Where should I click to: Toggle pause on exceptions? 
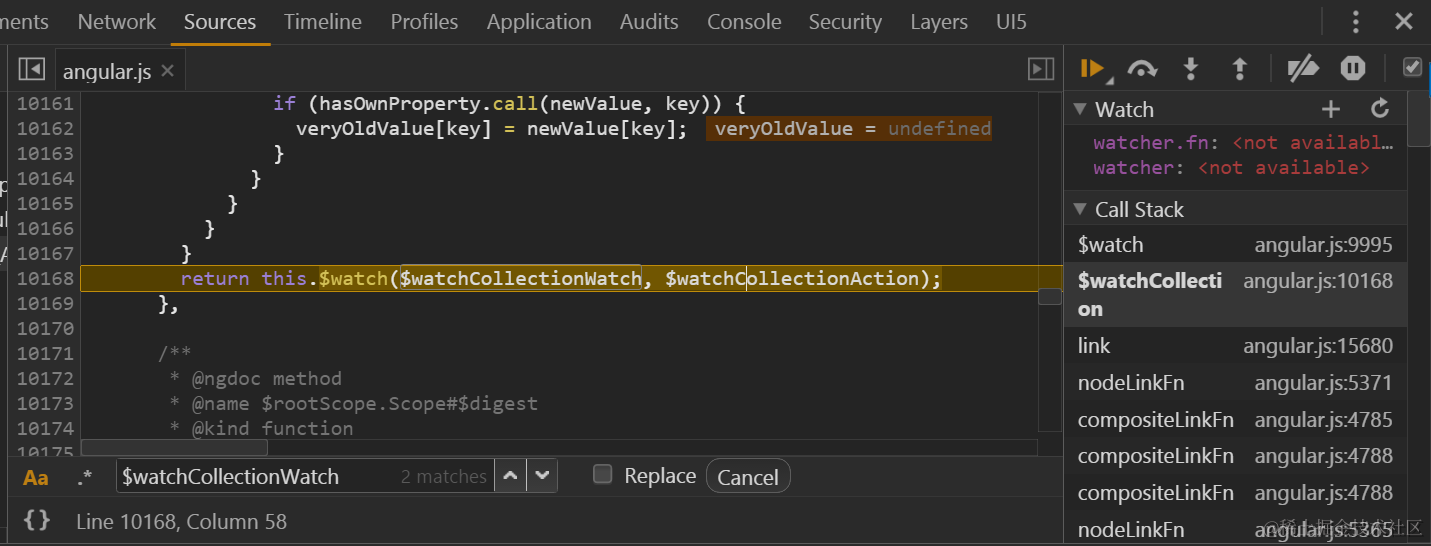point(1353,68)
